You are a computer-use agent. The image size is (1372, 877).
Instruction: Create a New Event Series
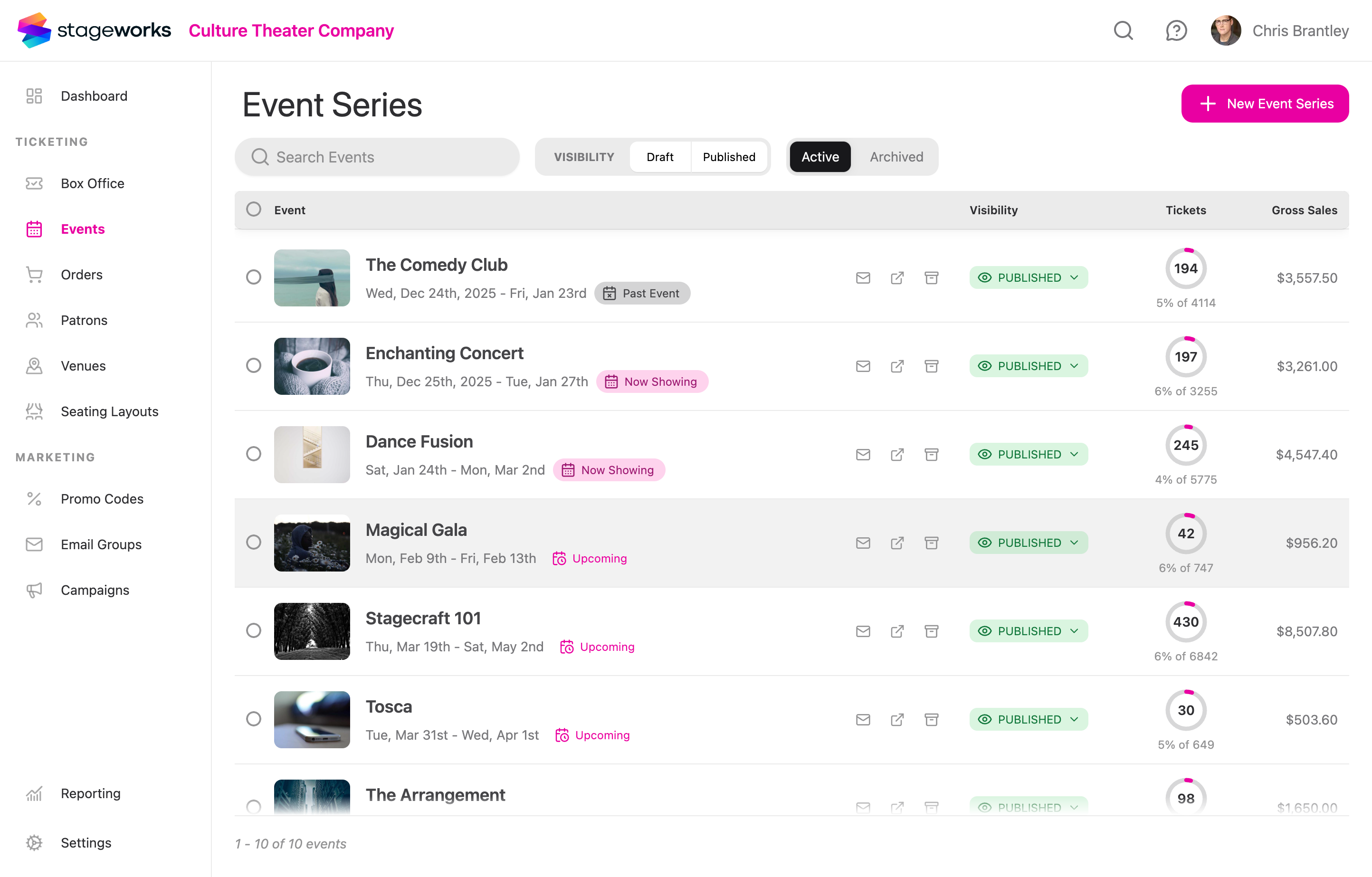[1265, 103]
